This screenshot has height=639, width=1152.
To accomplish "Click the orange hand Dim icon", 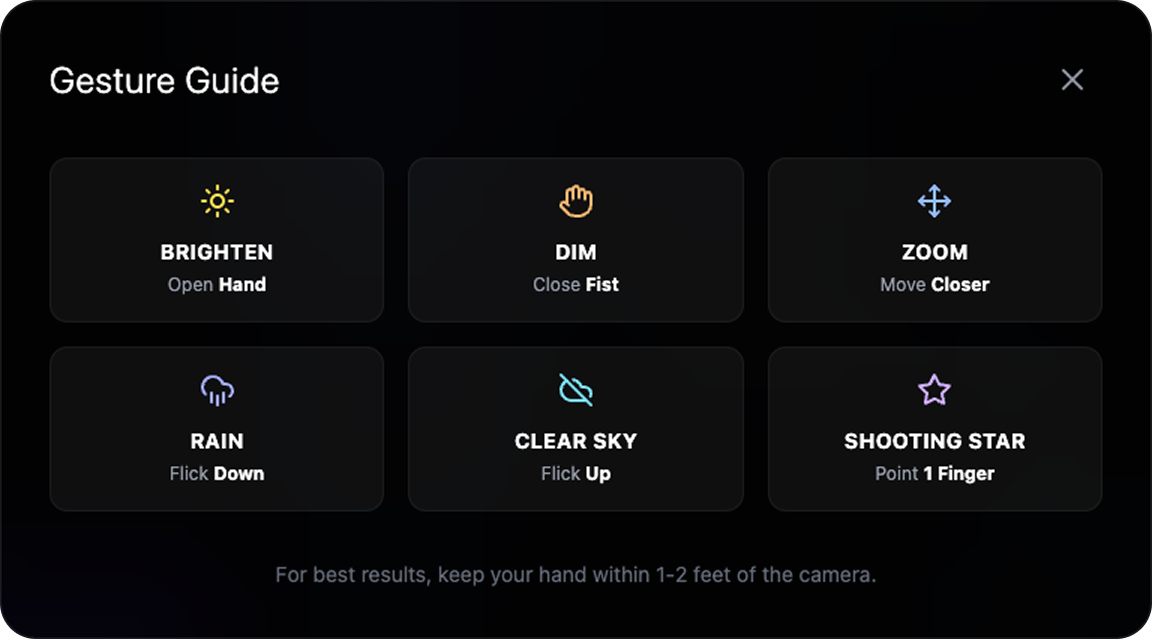I will [576, 201].
